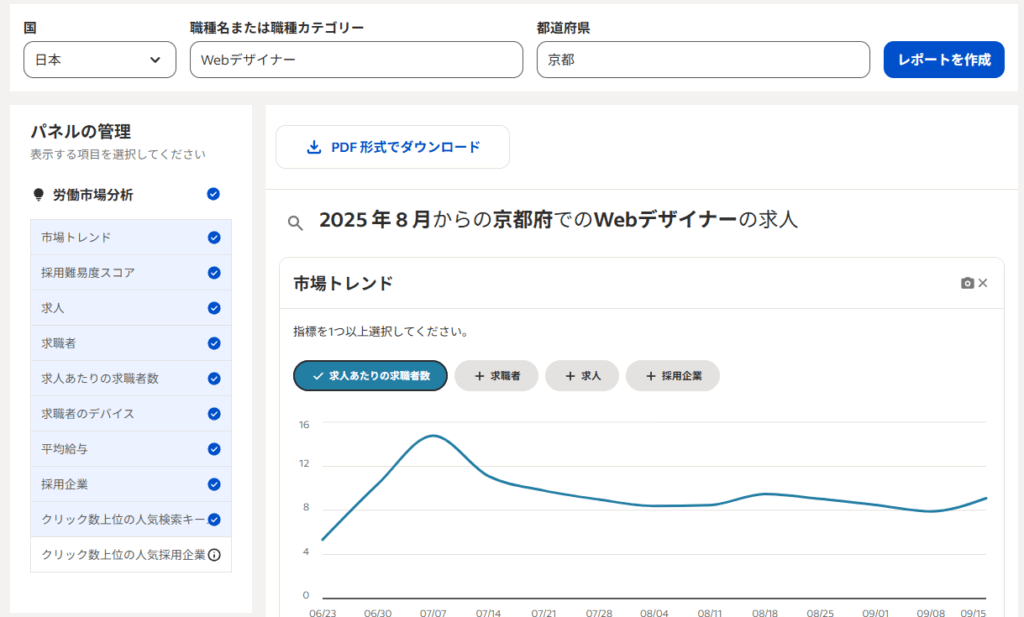
Task: Click the plus icon on 採用企業 chip
Action: tap(651, 376)
